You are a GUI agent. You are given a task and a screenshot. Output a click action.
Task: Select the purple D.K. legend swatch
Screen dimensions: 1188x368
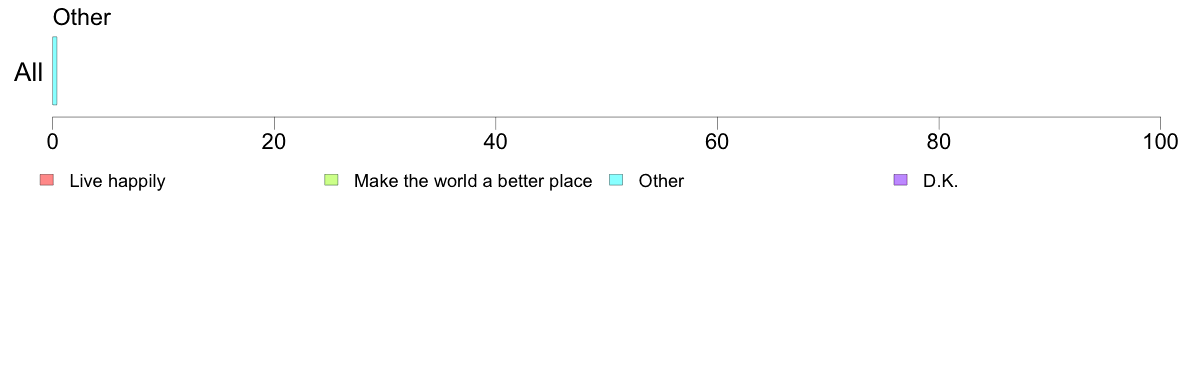[x=900, y=180]
